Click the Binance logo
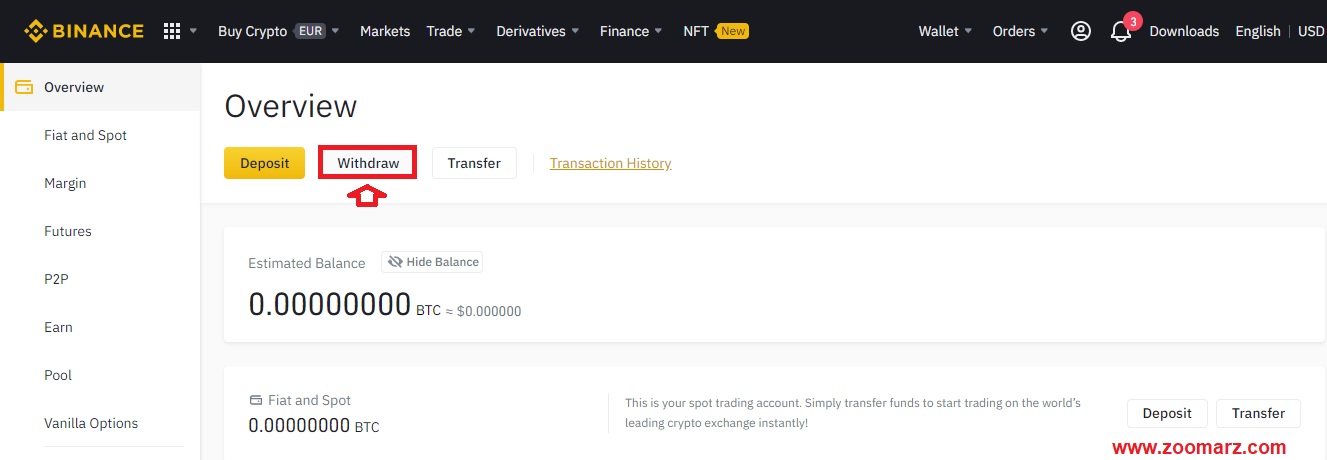 (84, 31)
